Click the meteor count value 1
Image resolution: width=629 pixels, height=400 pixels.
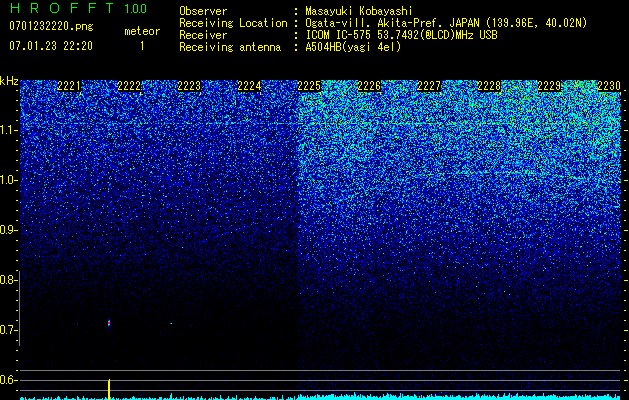pos(142,46)
